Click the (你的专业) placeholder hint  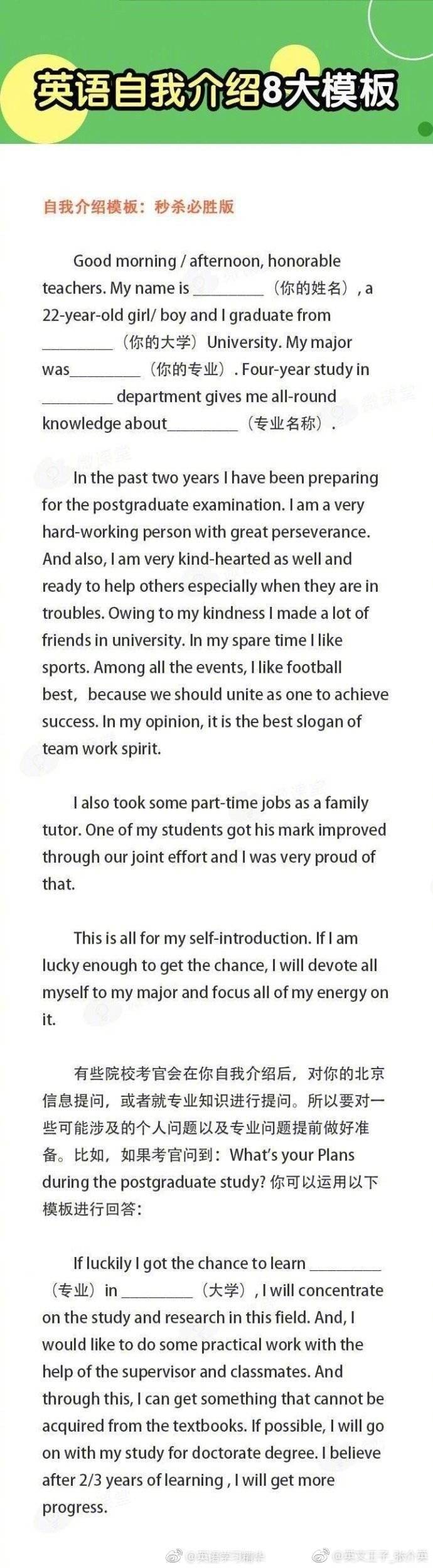(x=187, y=369)
